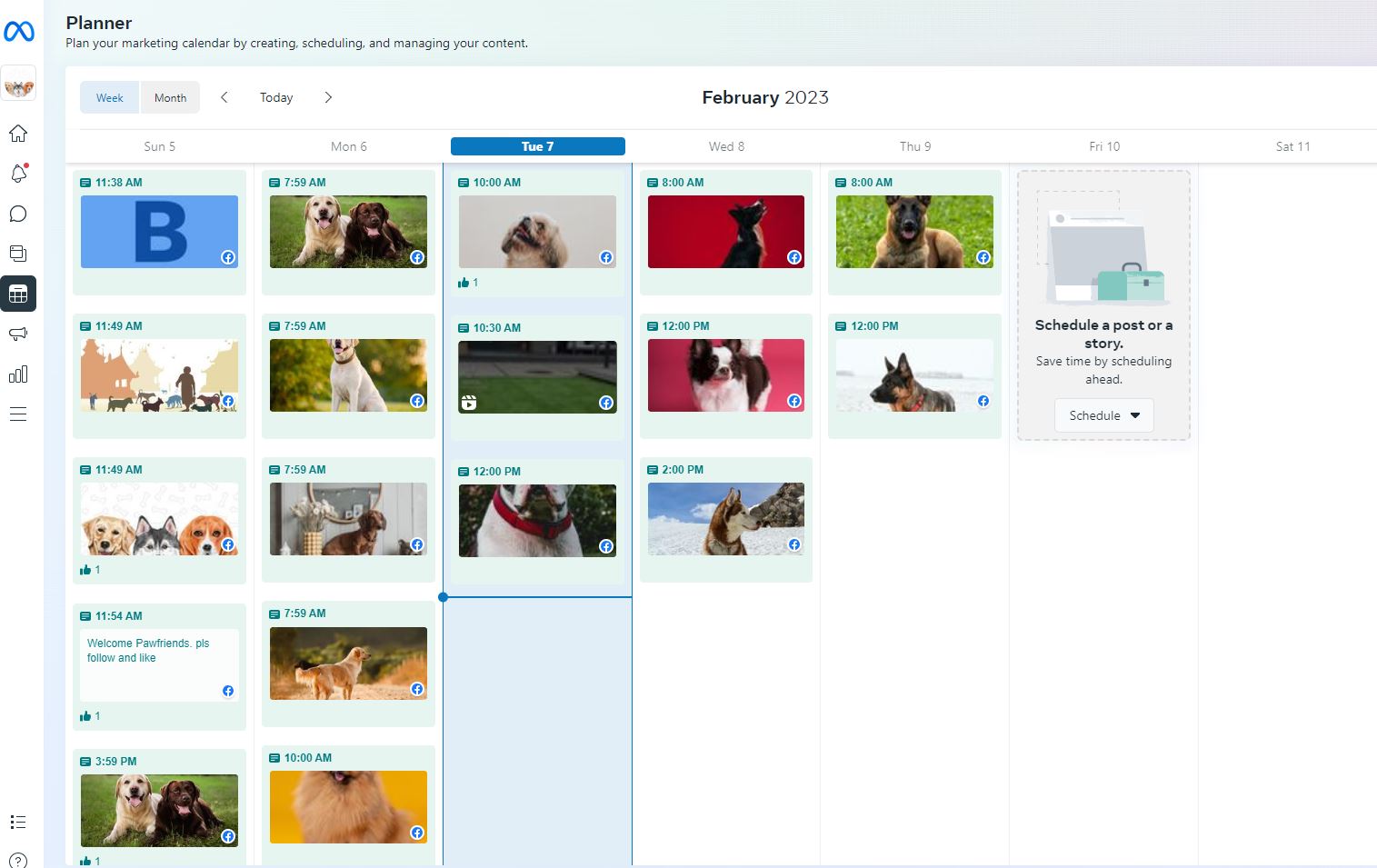Viewport: 1377px width, 868px height.
Task: Click the current time marker on Tuesday
Action: (x=443, y=597)
